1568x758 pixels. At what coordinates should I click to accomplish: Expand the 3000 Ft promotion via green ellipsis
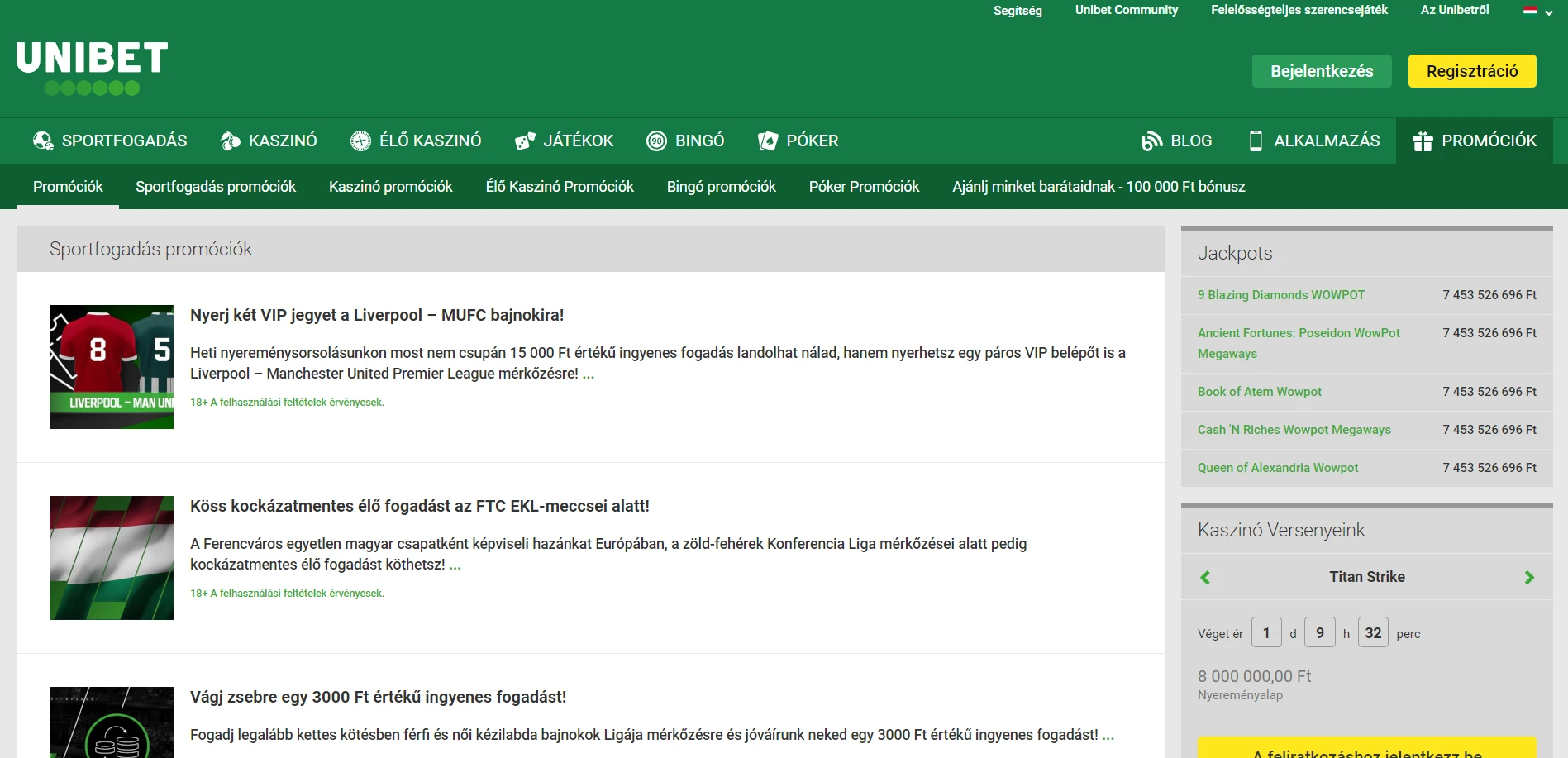coord(1108,737)
